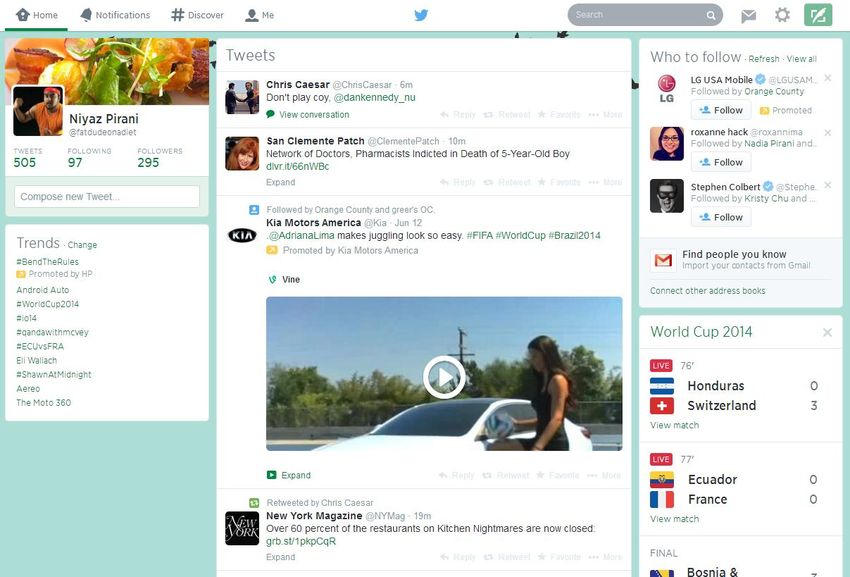The image size is (850, 577).
Task: Click the compose tweet quill button
Action: coord(817,15)
